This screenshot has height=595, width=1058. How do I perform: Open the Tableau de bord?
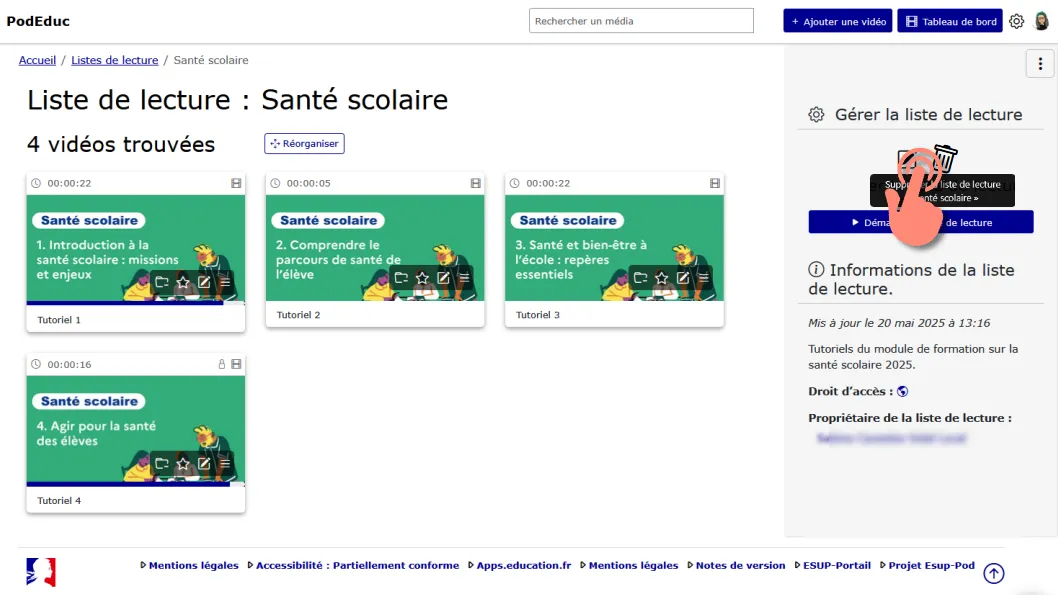[x=949, y=21]
